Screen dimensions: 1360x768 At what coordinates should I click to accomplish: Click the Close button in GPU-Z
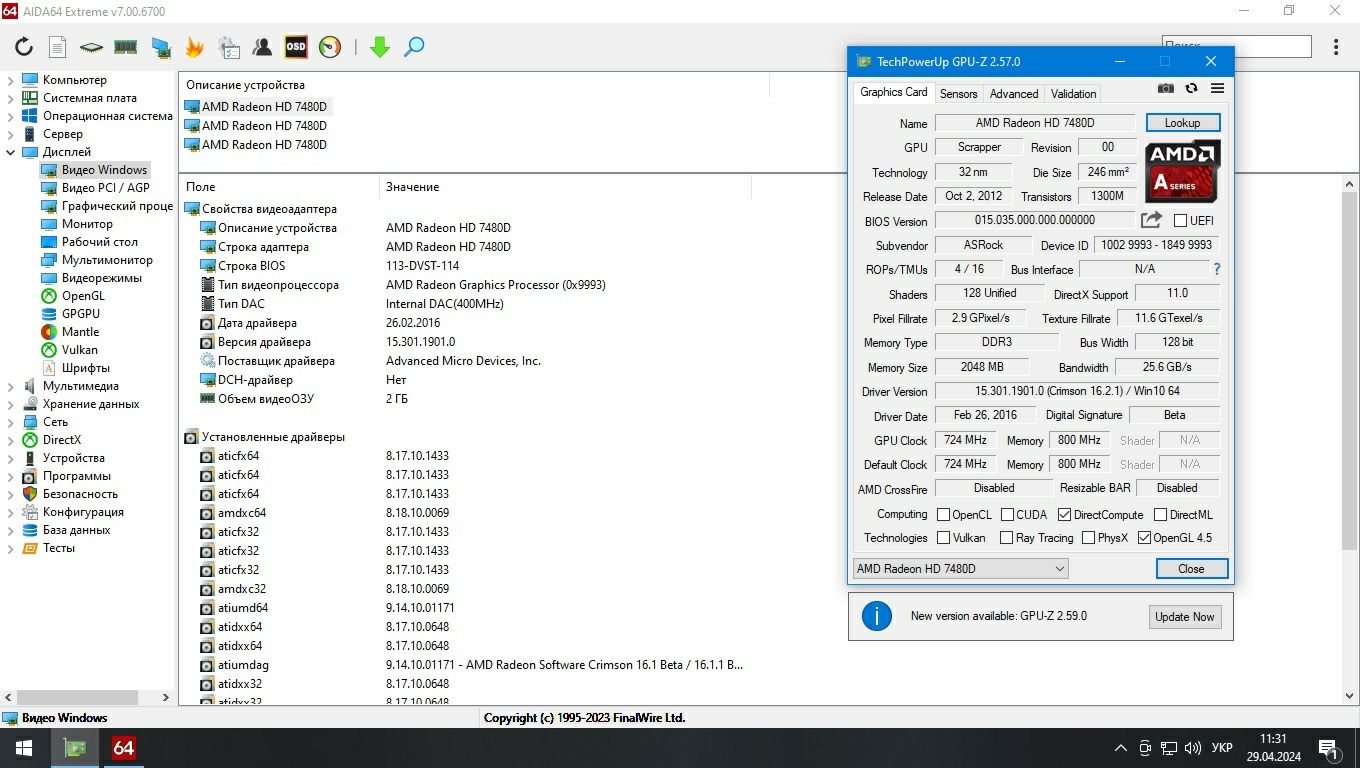pos(1191,568)
